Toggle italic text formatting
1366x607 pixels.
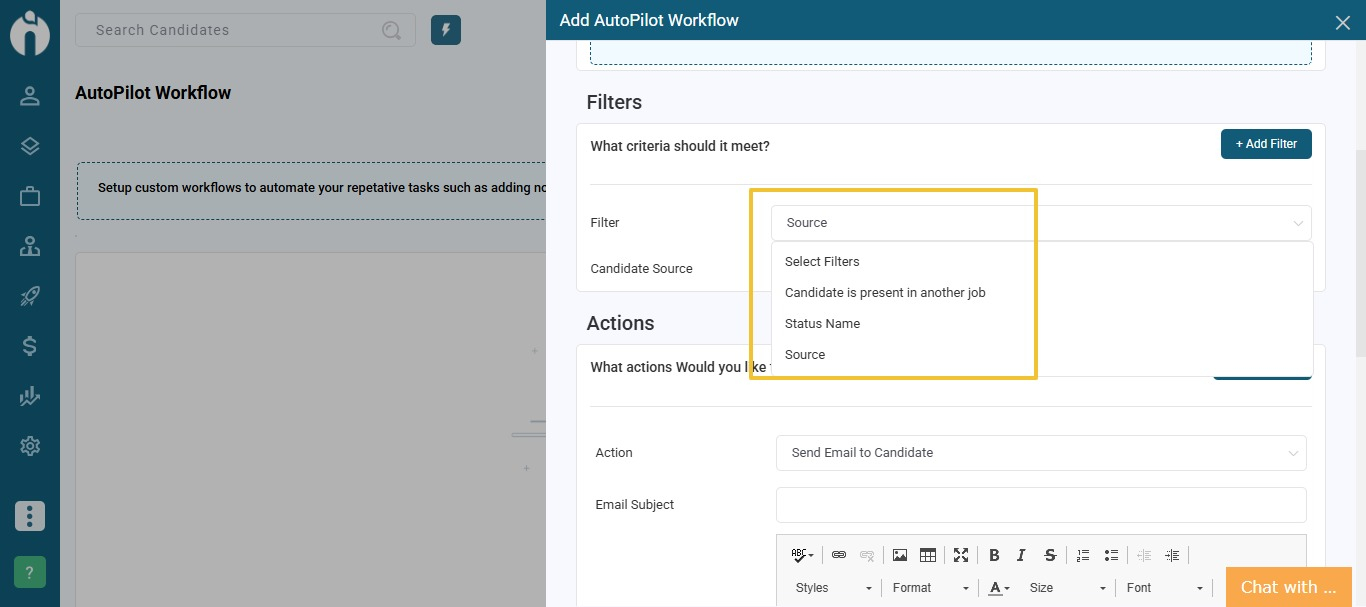click(x=1021, y=555)
